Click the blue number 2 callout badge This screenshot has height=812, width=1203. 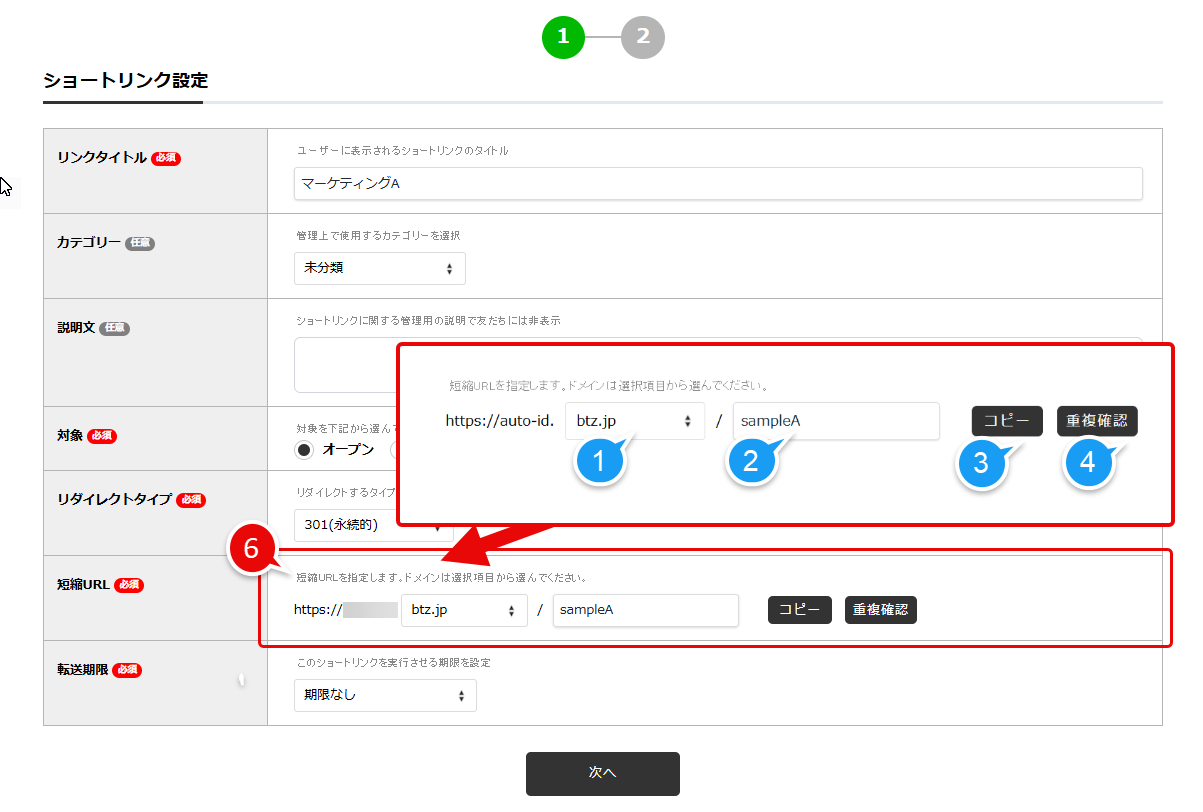[752, 461]
